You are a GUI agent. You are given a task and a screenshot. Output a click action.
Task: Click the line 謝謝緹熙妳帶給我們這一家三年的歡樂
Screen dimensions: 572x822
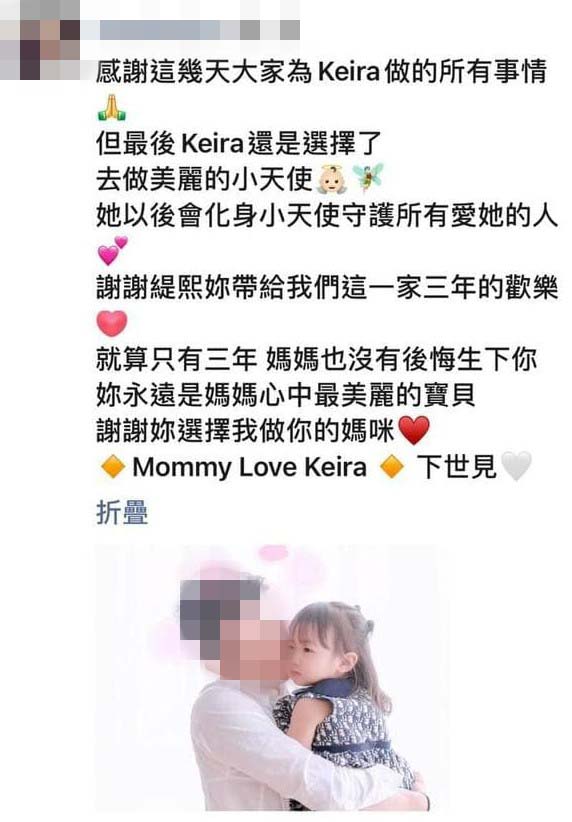327,287
